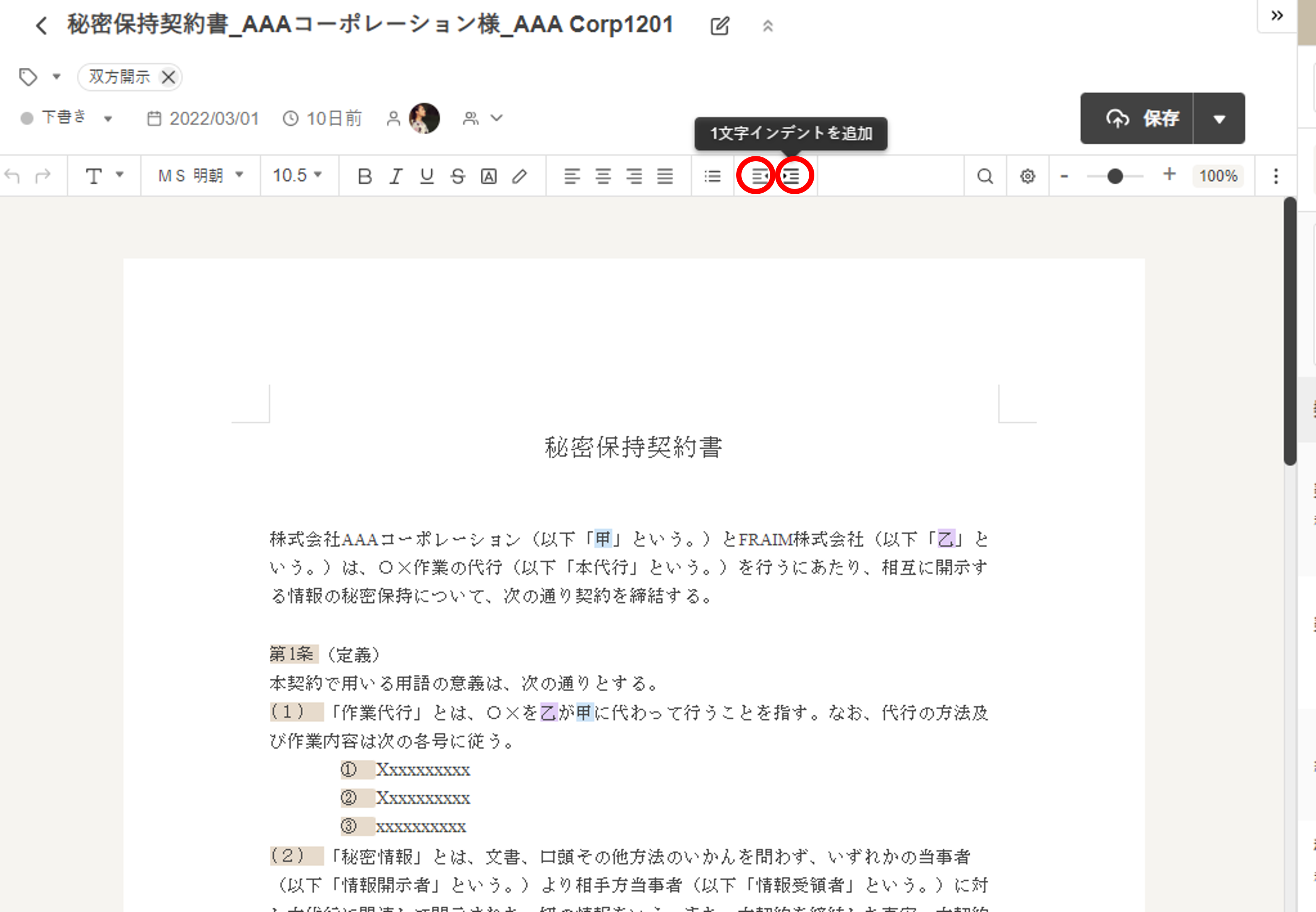Click the 保存 save button
The image size is (1316, 912).
[x=1140, y=119]
